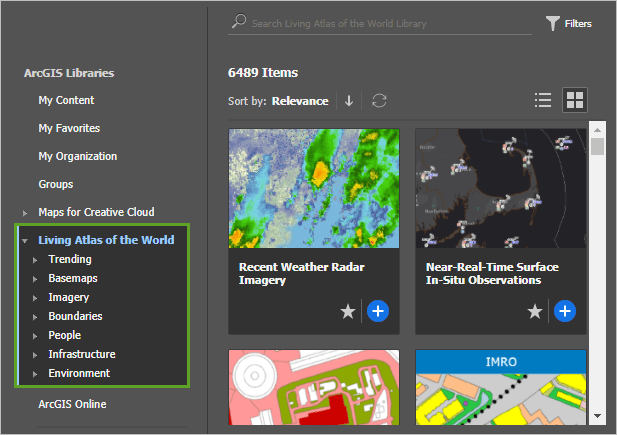
Task: Open the Groups library
Action: [x=55, y=184]
